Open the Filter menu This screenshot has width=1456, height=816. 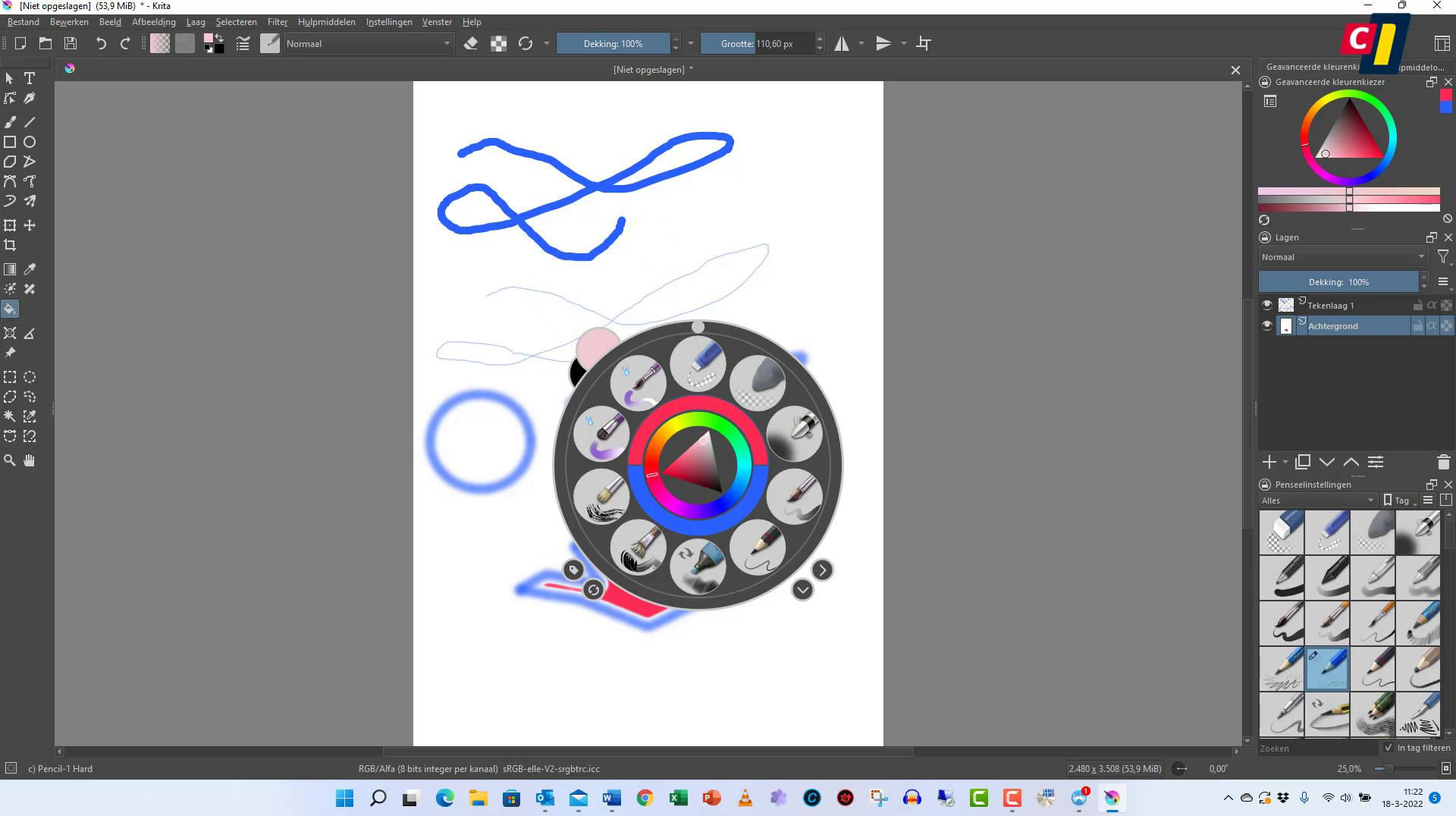coord(277,21)
